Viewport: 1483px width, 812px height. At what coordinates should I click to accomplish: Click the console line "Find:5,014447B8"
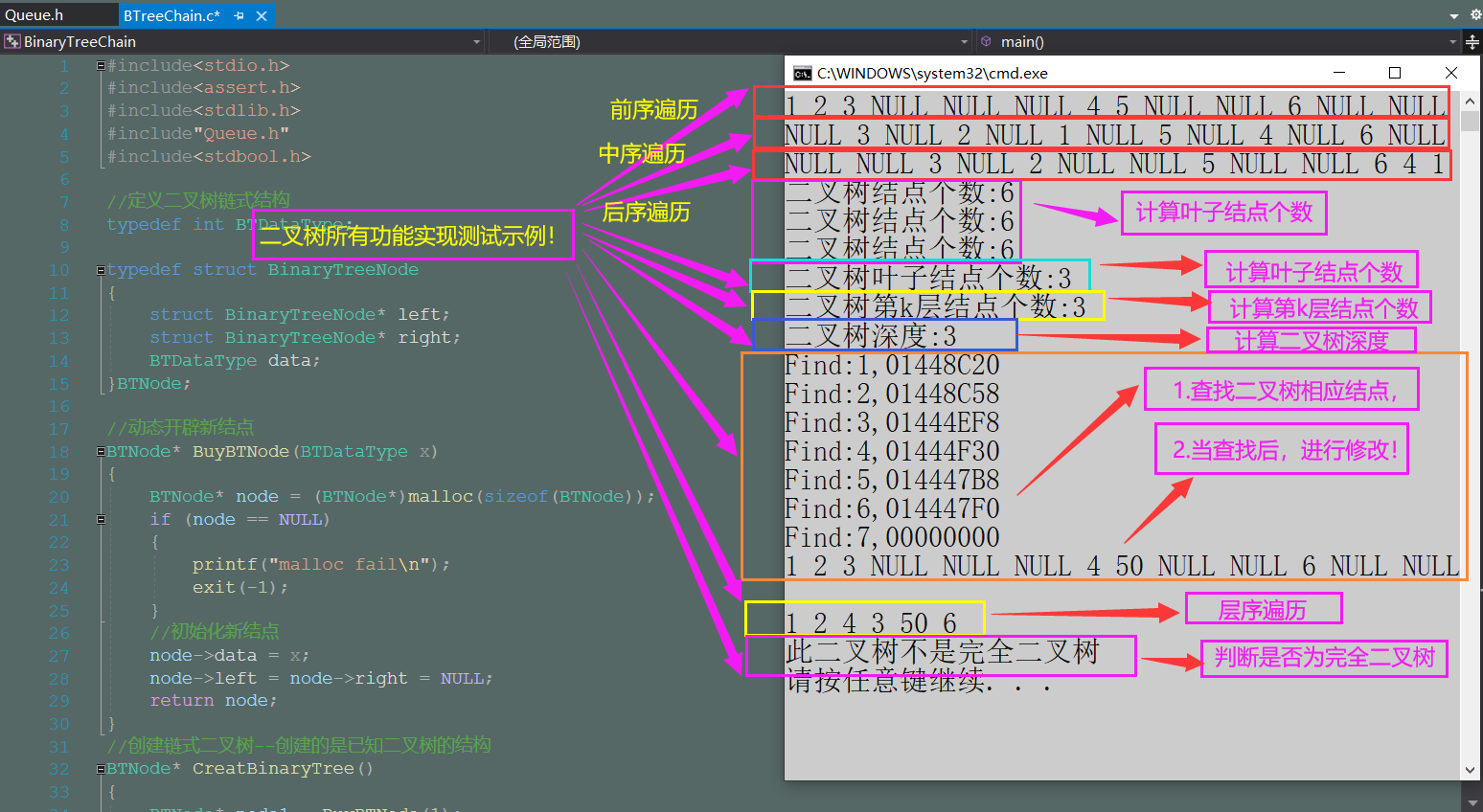pos(892,481)
